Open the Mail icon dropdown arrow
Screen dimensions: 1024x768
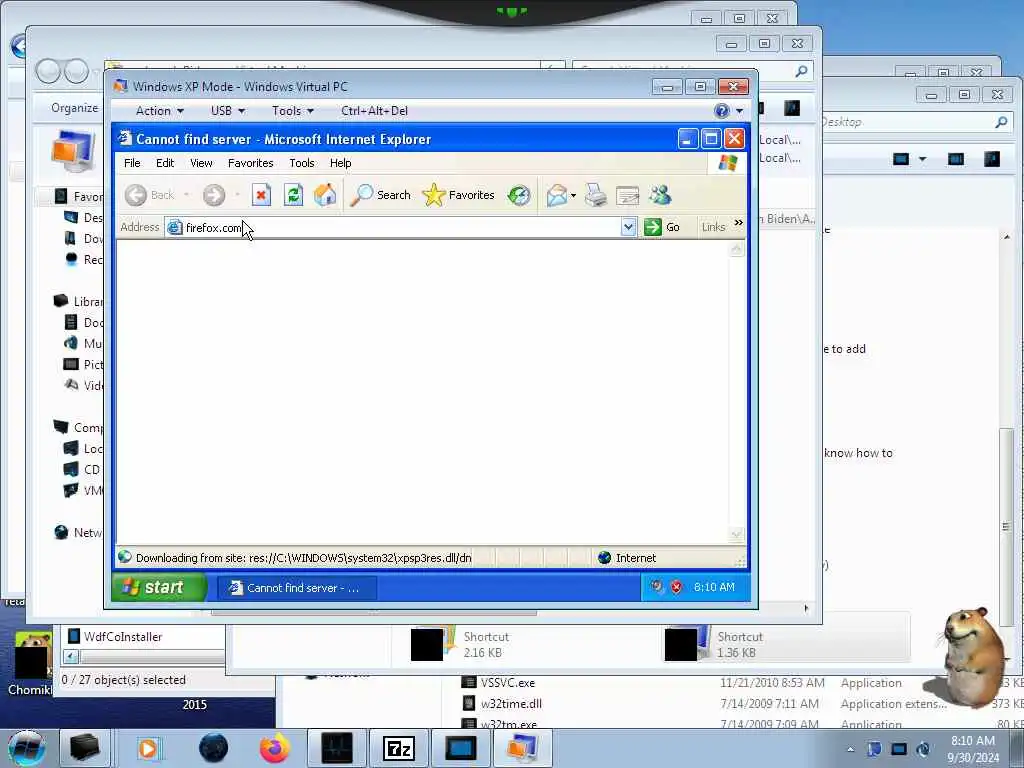tap(573, 195)
